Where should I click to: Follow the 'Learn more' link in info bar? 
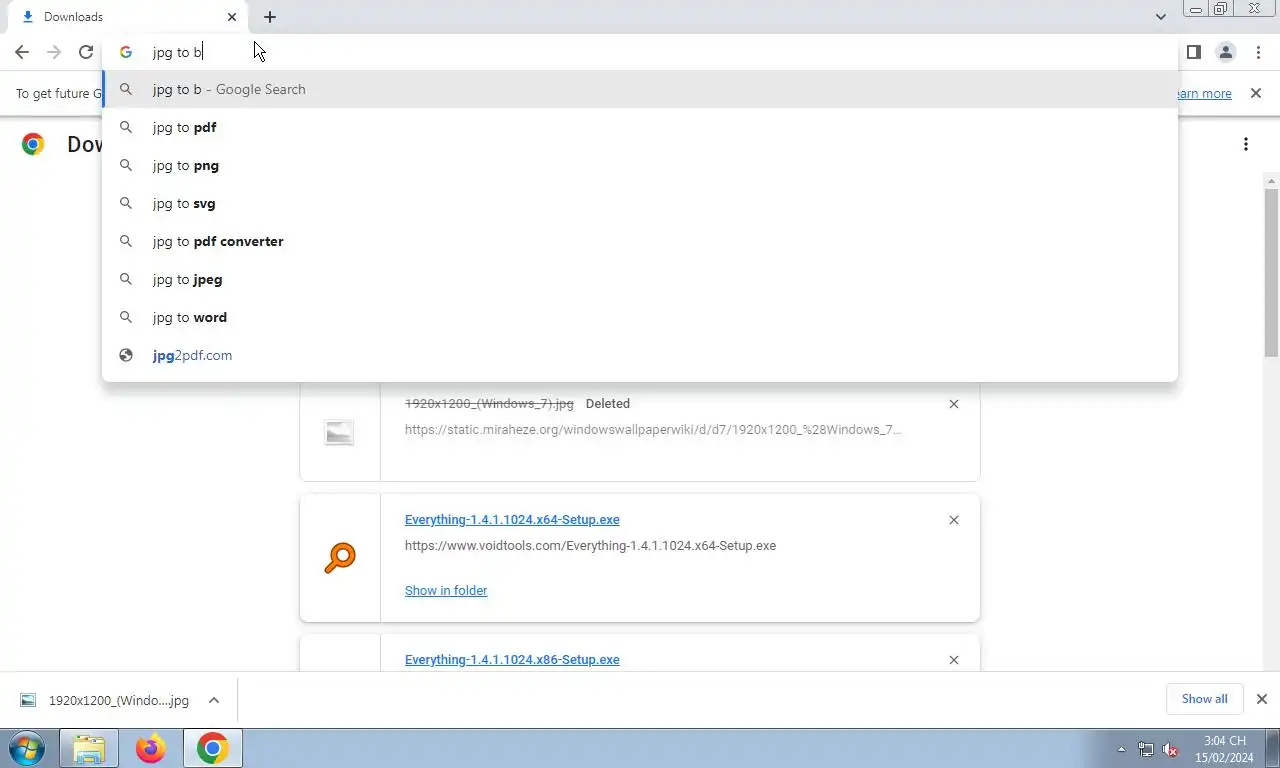pyautogui.click(x=1204, y=93)
